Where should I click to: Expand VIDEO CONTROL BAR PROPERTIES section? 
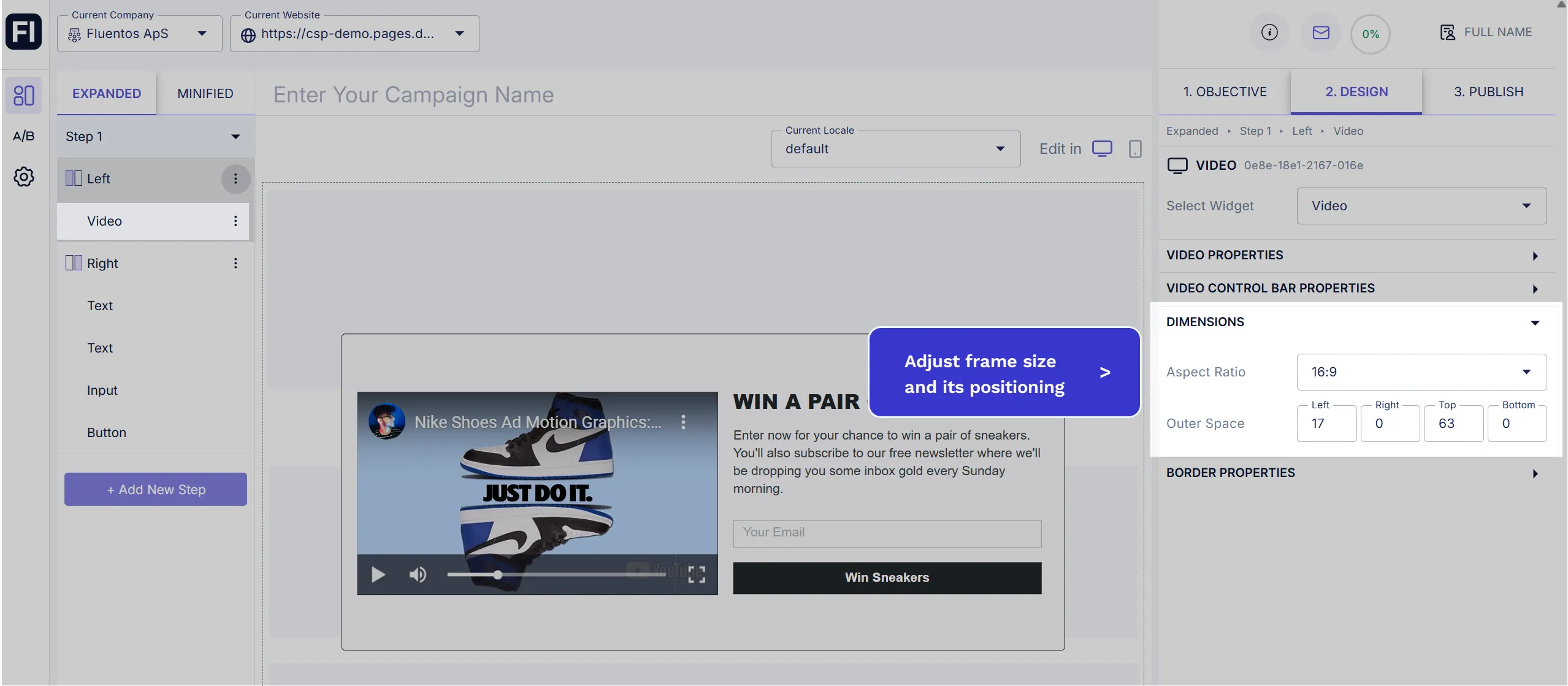tap(1356, 289)
